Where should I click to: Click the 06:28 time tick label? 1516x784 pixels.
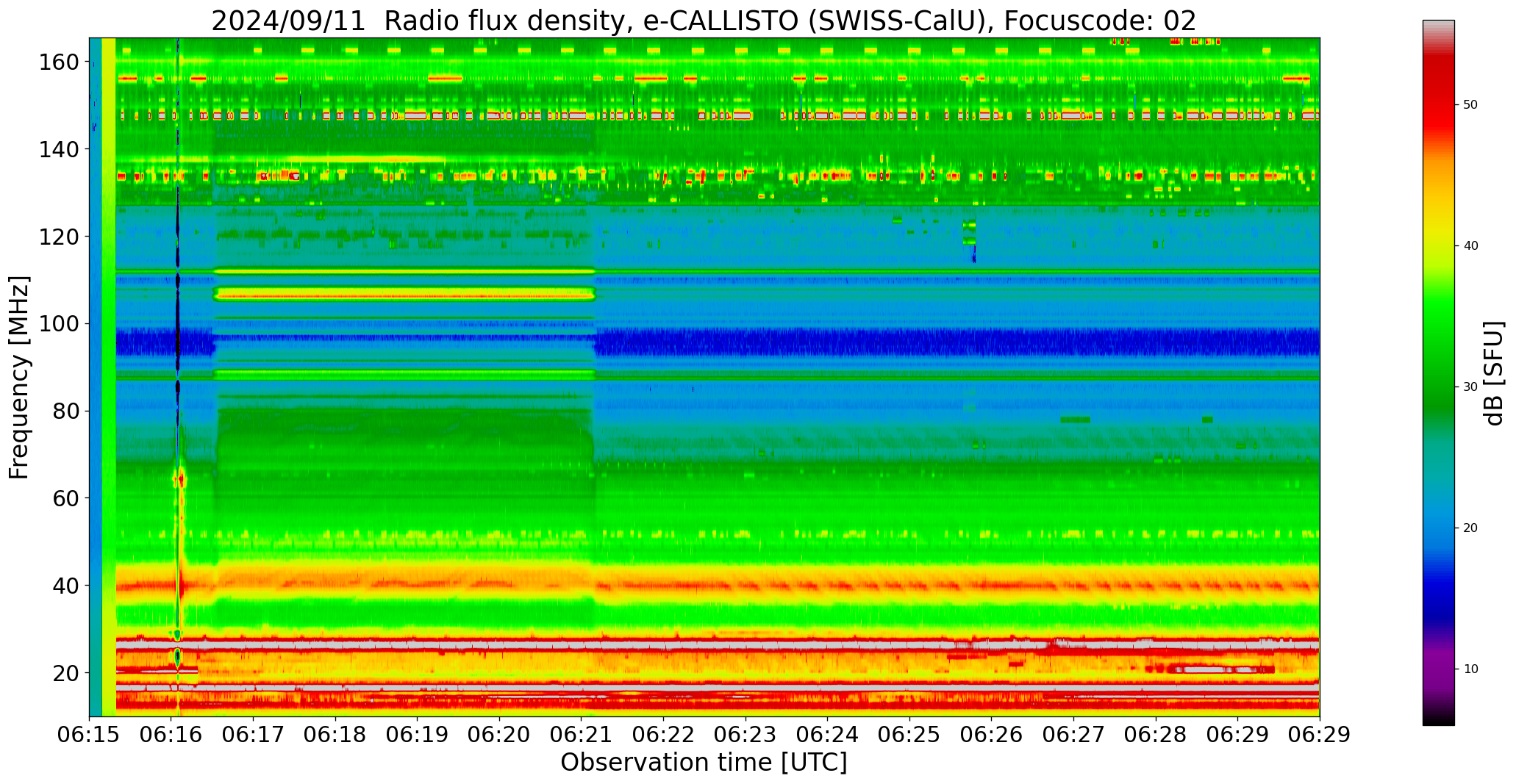coord(1156,735)
